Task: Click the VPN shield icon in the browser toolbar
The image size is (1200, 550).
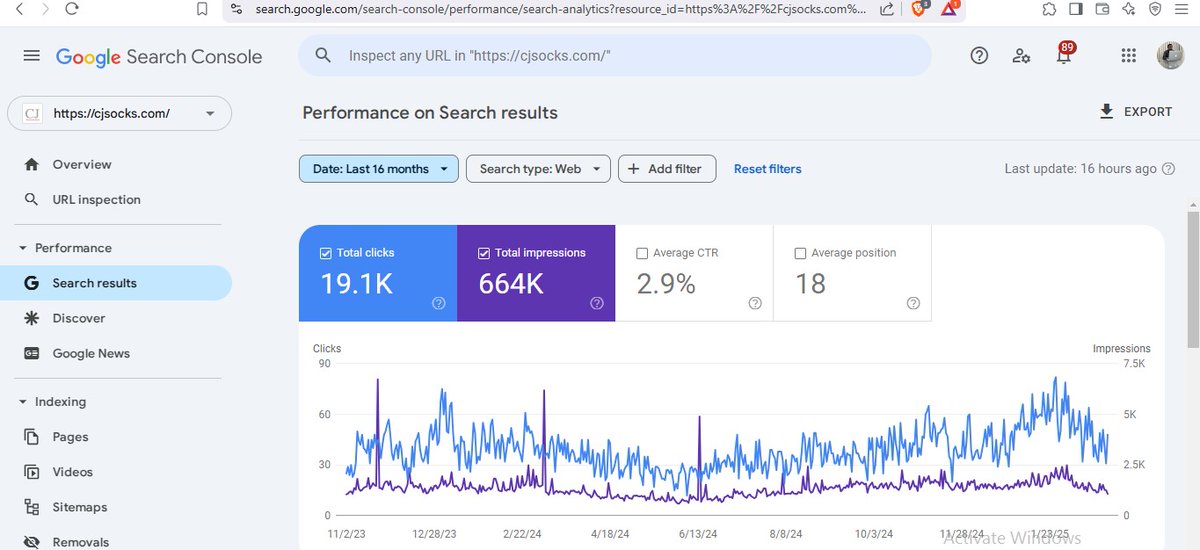Action: pos(1155,9)
